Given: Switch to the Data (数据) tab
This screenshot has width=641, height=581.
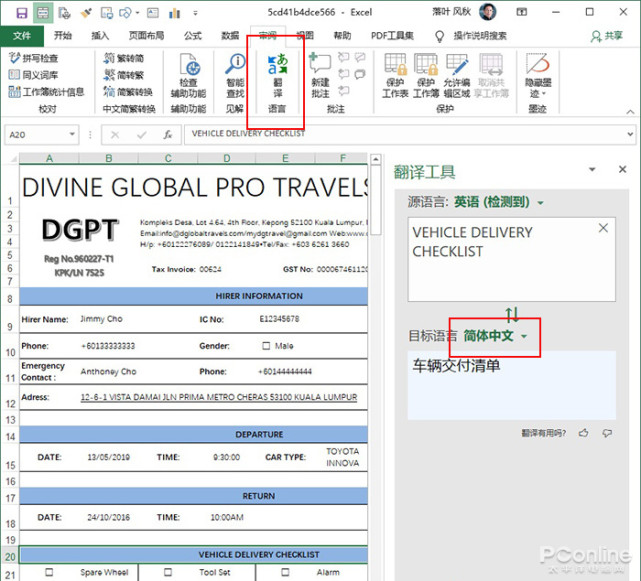Looking at the screenshot, I should (230, 36).
